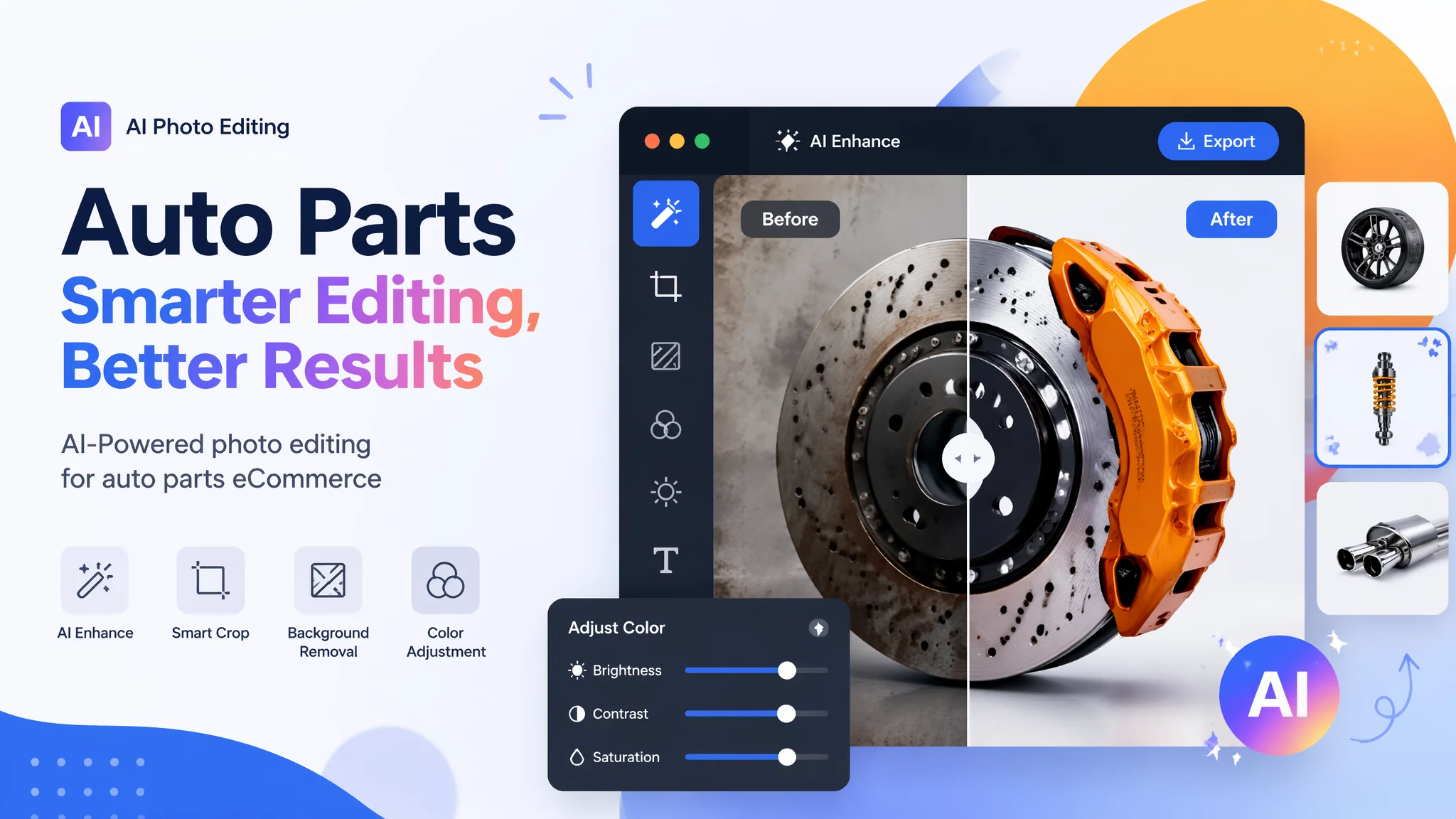Click the Saturation droplet icon
Image resolution: width=1456 pixels, height=819 pixels.
pyautogui.click(x=577, y=757)
